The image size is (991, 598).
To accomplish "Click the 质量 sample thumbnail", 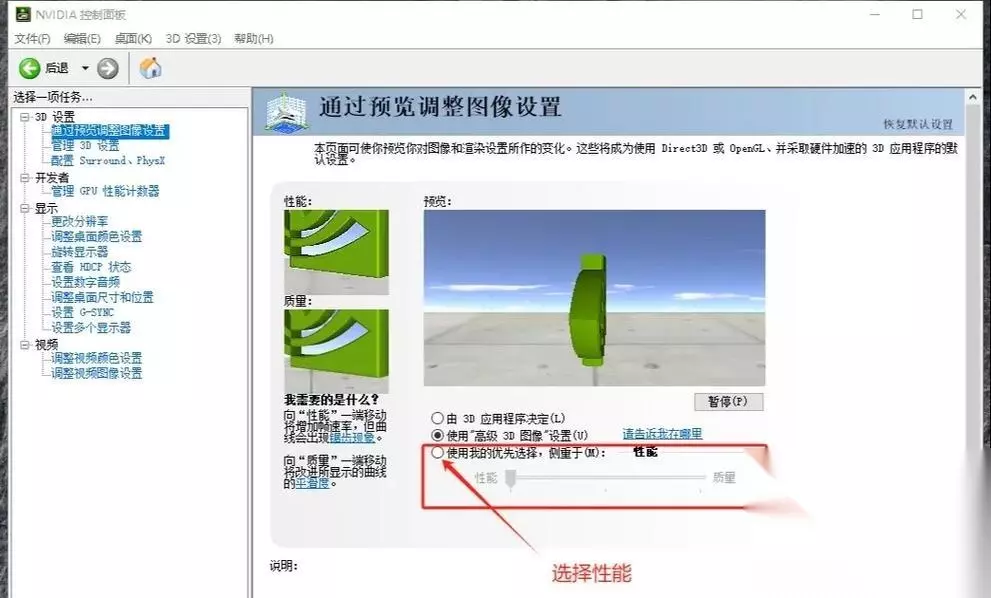I will tap(336, 351).
